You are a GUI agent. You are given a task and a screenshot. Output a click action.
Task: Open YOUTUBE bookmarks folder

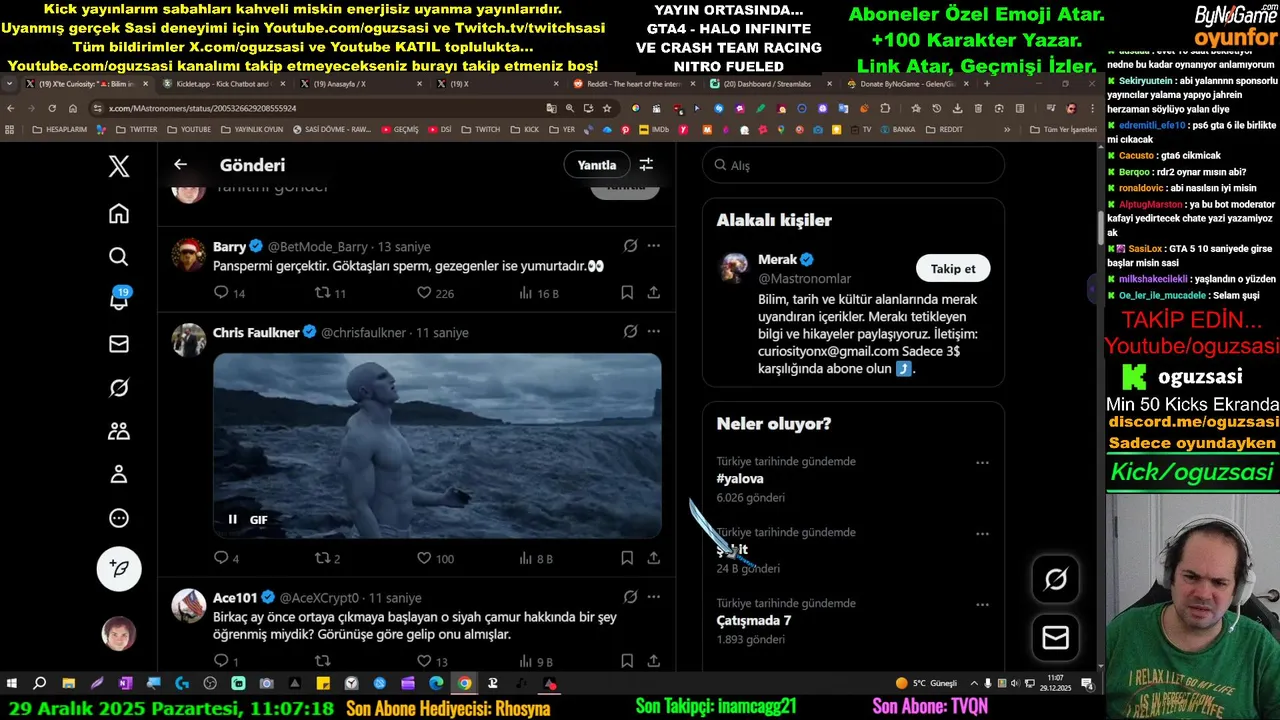click(188, 129)
